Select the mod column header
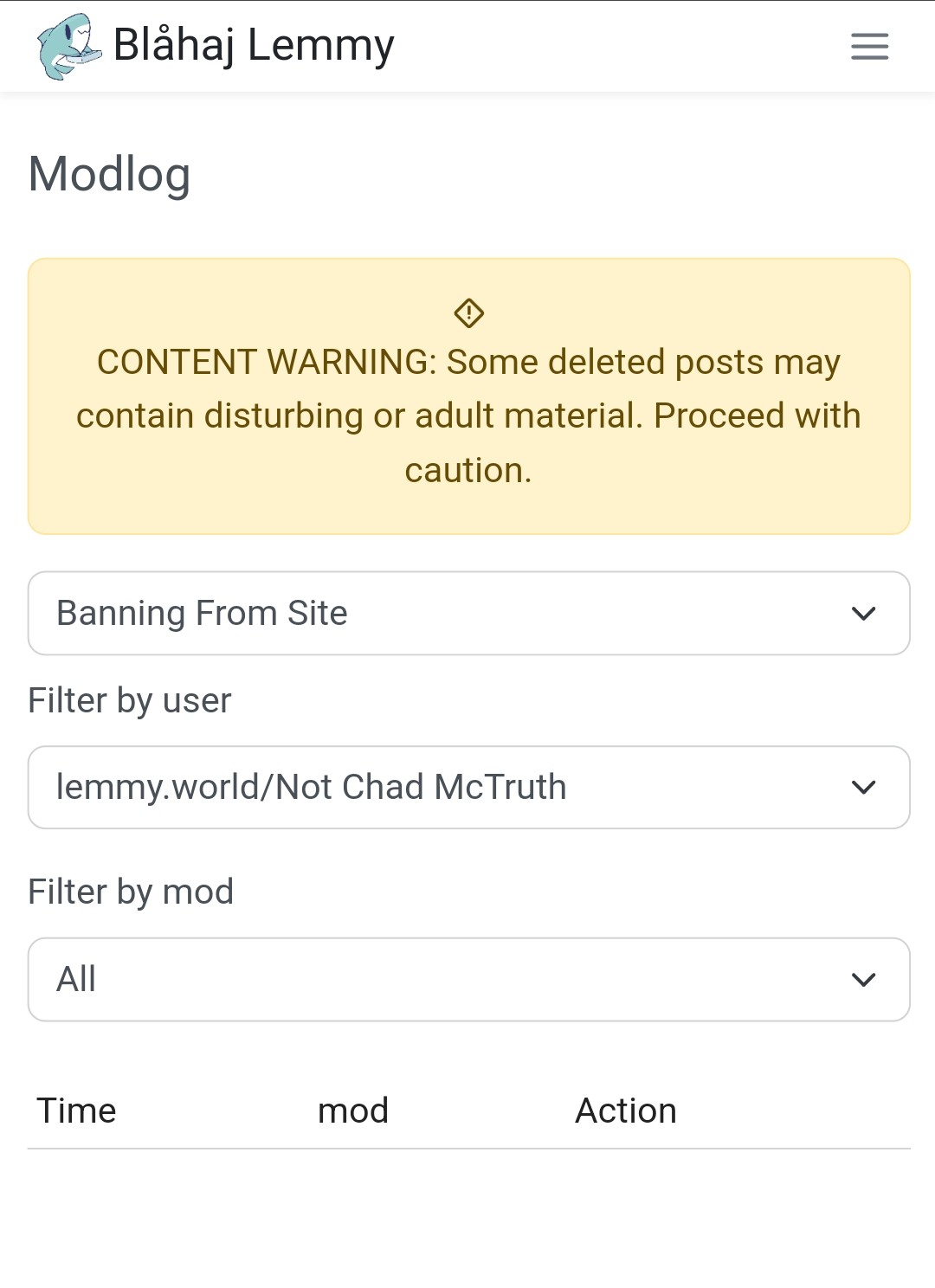The image size is (935, 1288). [353, 1111]
